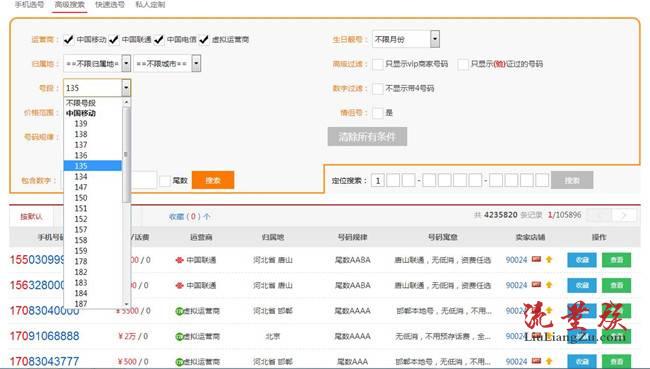Click number-segment list scroll-up arrow

[126, 102]
